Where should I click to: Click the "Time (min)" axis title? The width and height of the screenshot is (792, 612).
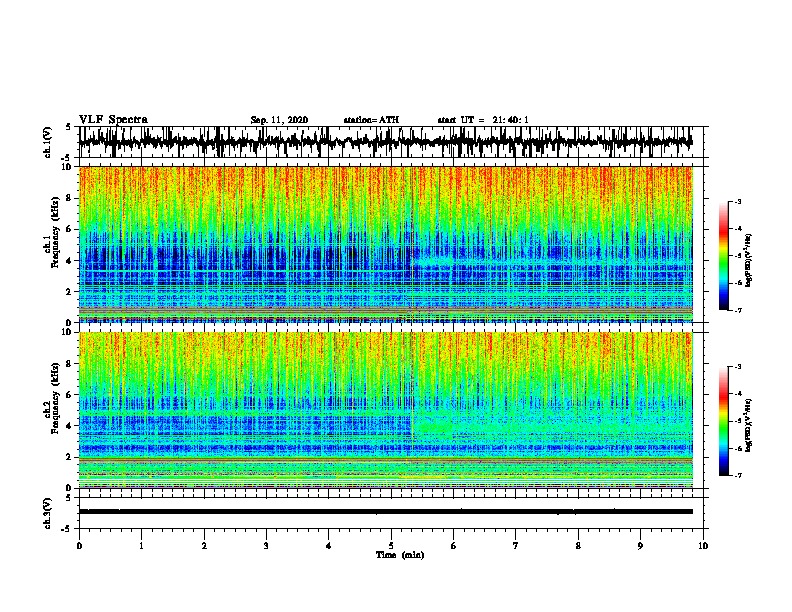click(x=400, y=555)
